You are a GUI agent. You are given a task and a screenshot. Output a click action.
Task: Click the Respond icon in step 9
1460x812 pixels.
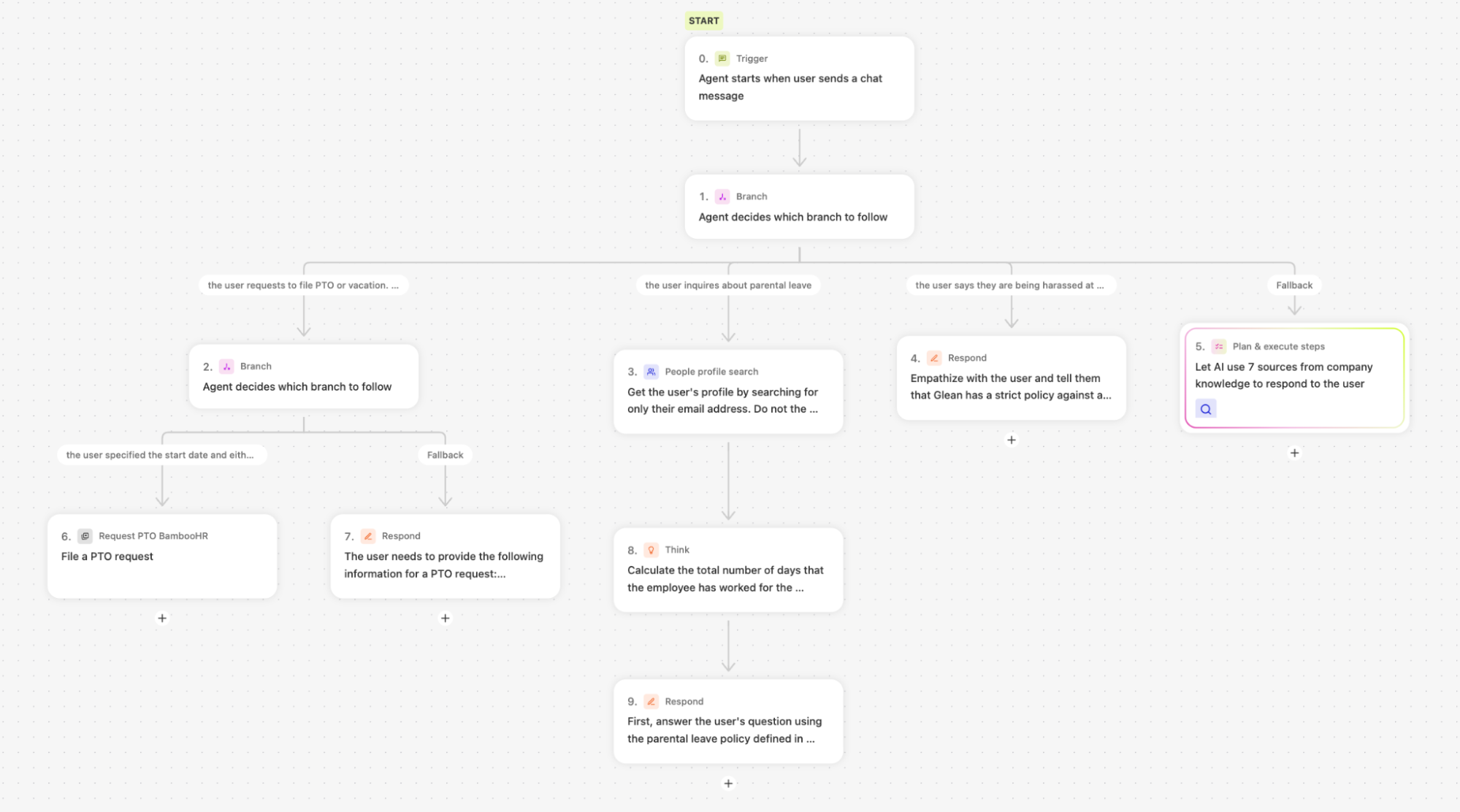coord(651,702)
